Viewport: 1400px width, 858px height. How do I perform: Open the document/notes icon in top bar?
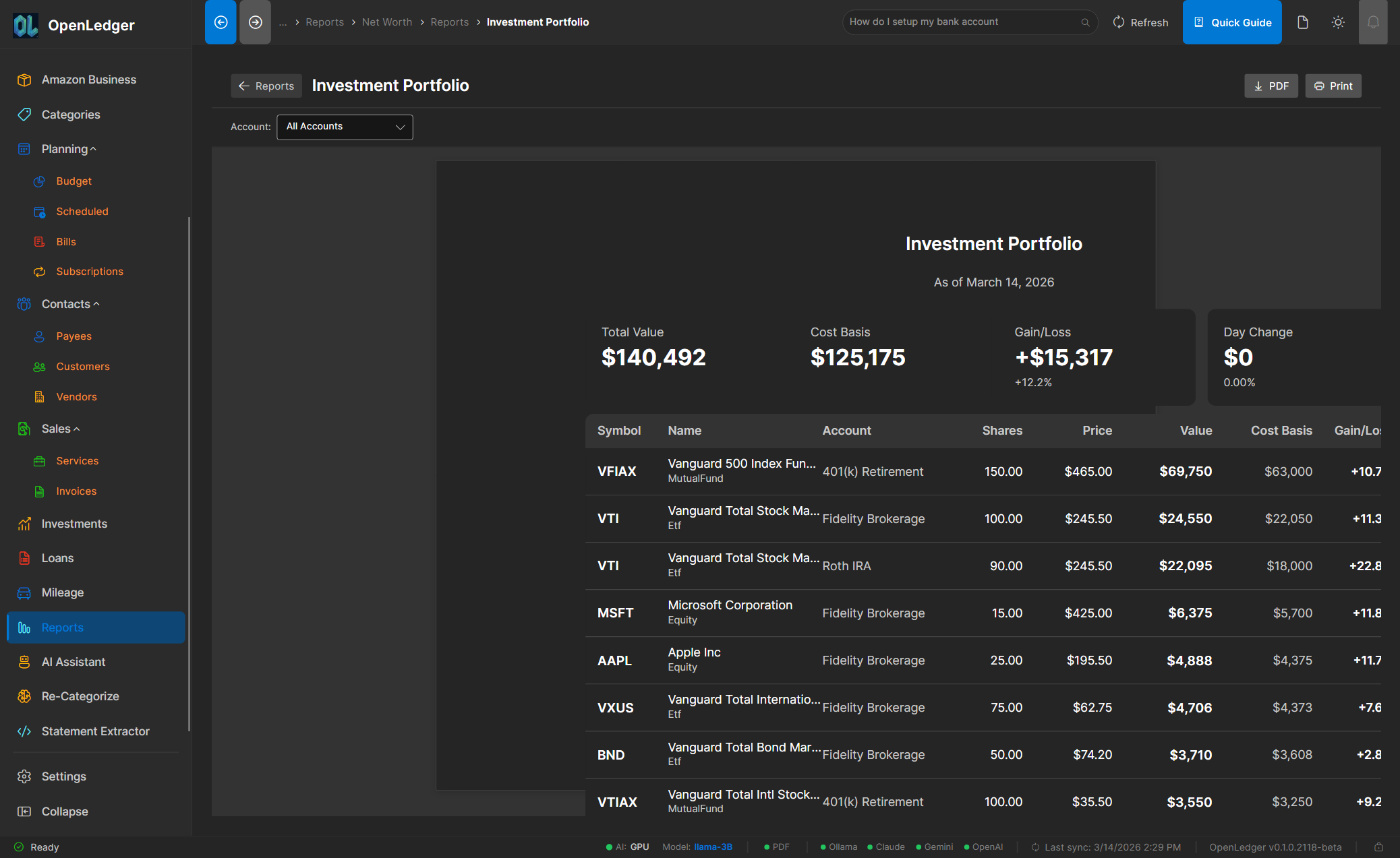point(1302,22)
